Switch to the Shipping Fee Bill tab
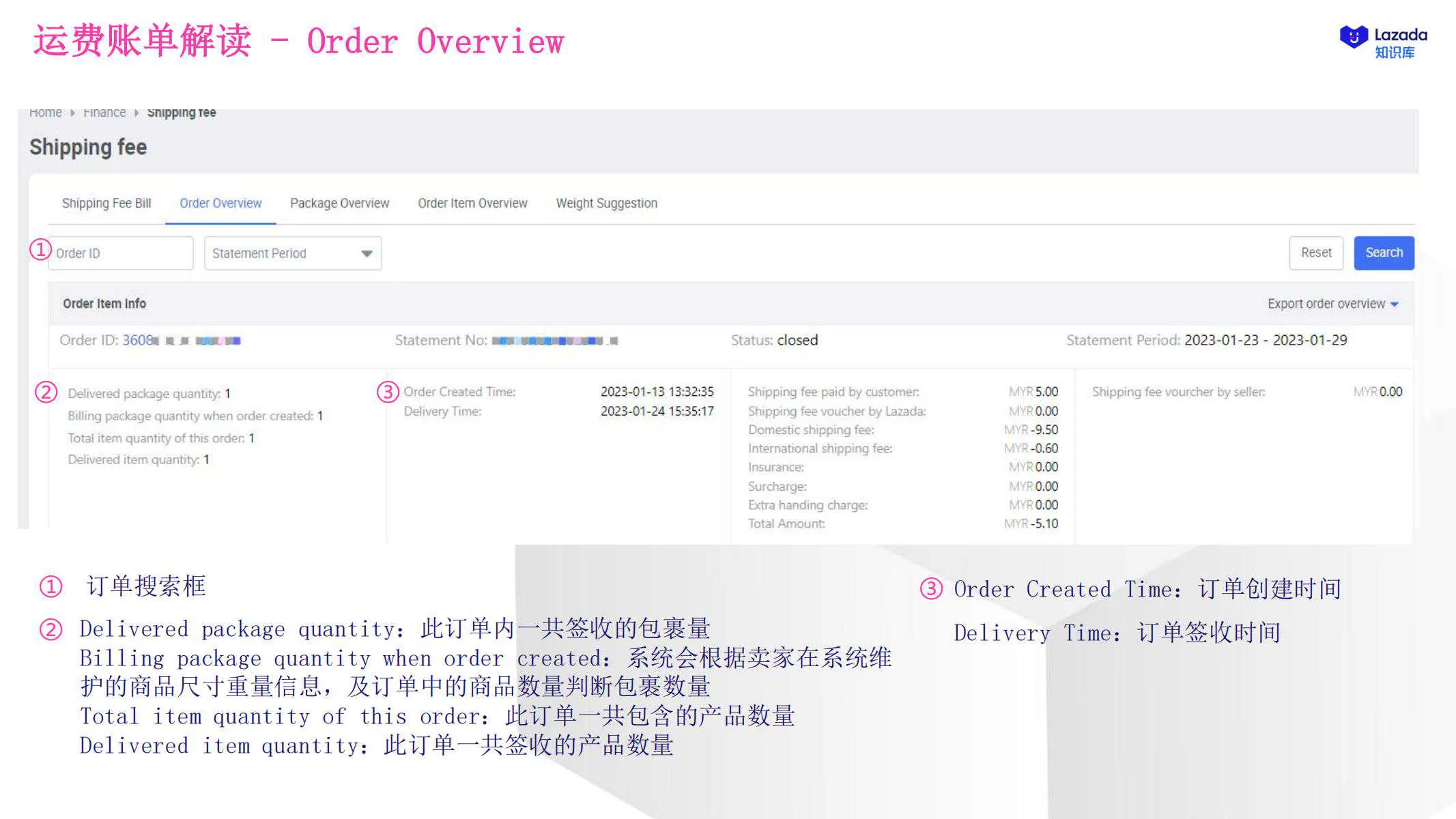Viewport: 1456px width, 819px height. click(106, 203)
